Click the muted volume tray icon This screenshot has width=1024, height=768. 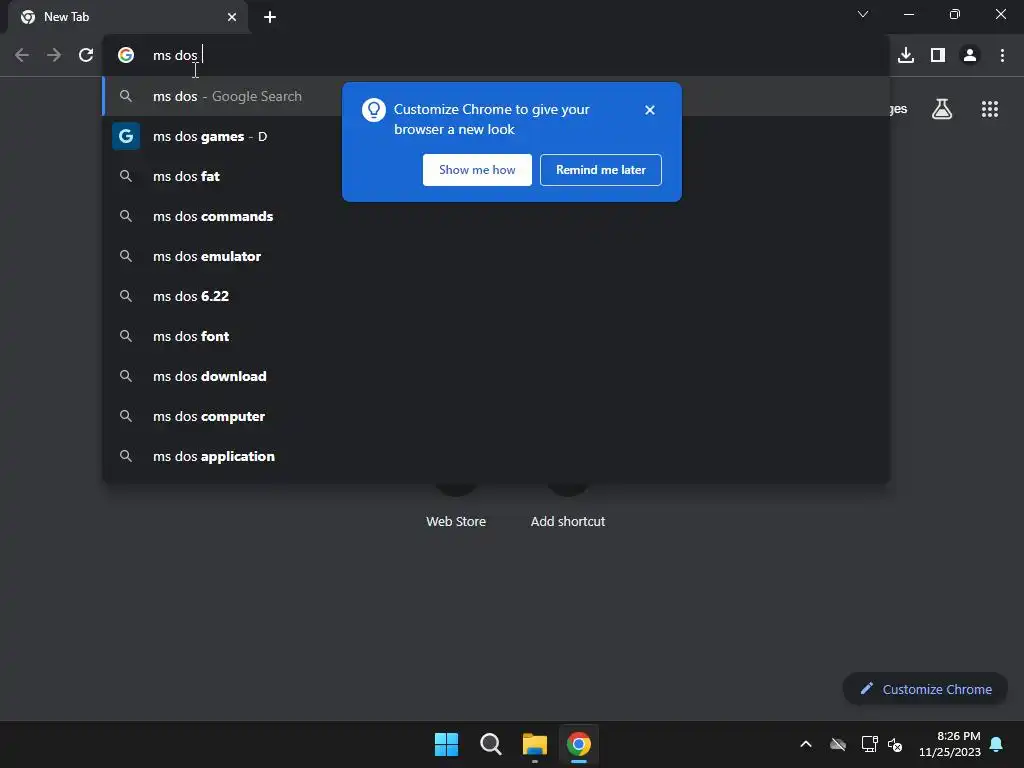tap(895, 744)
